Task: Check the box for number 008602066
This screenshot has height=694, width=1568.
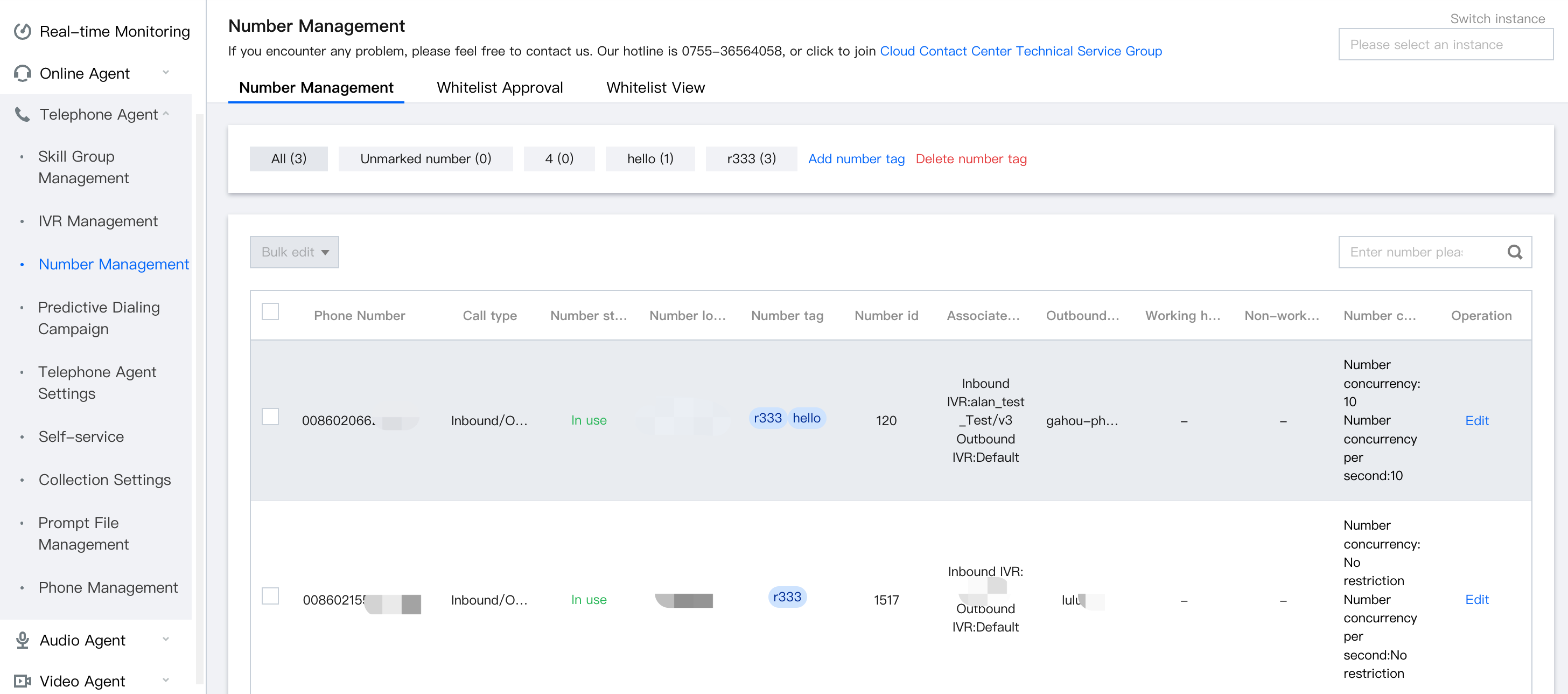Action: (270, 417)
